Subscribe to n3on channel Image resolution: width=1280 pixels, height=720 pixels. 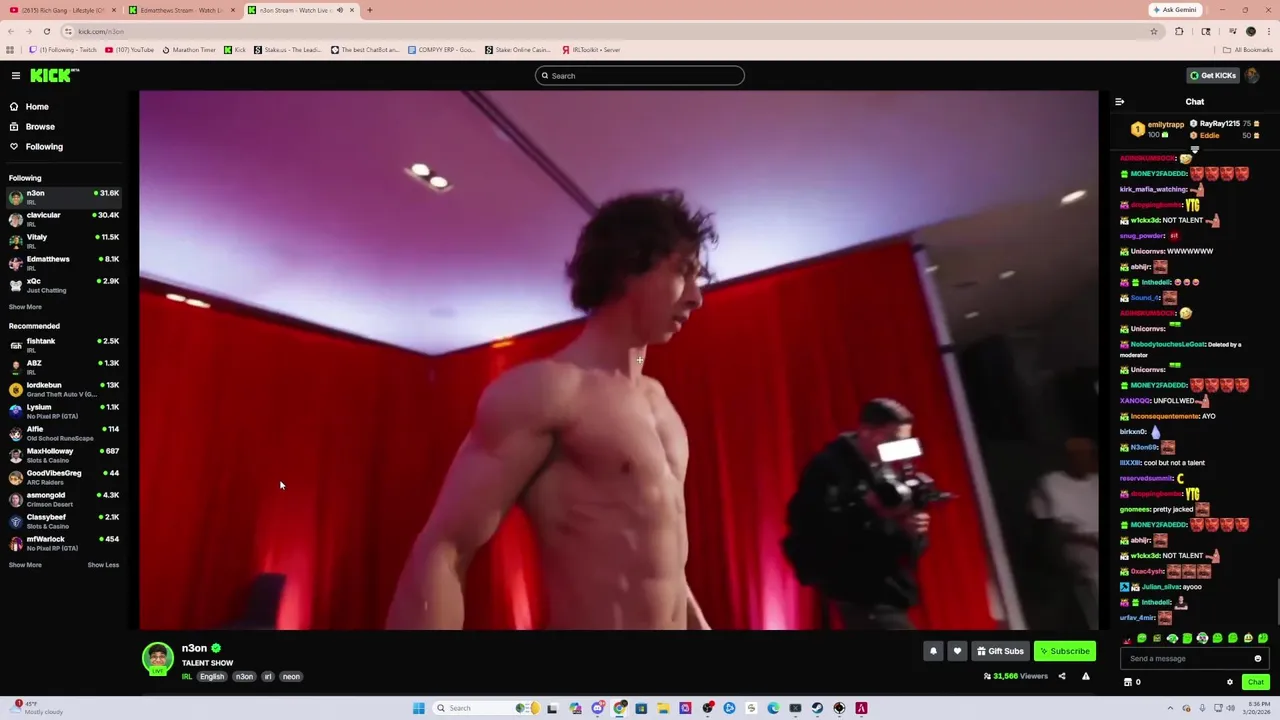(x=1065, y=651)
